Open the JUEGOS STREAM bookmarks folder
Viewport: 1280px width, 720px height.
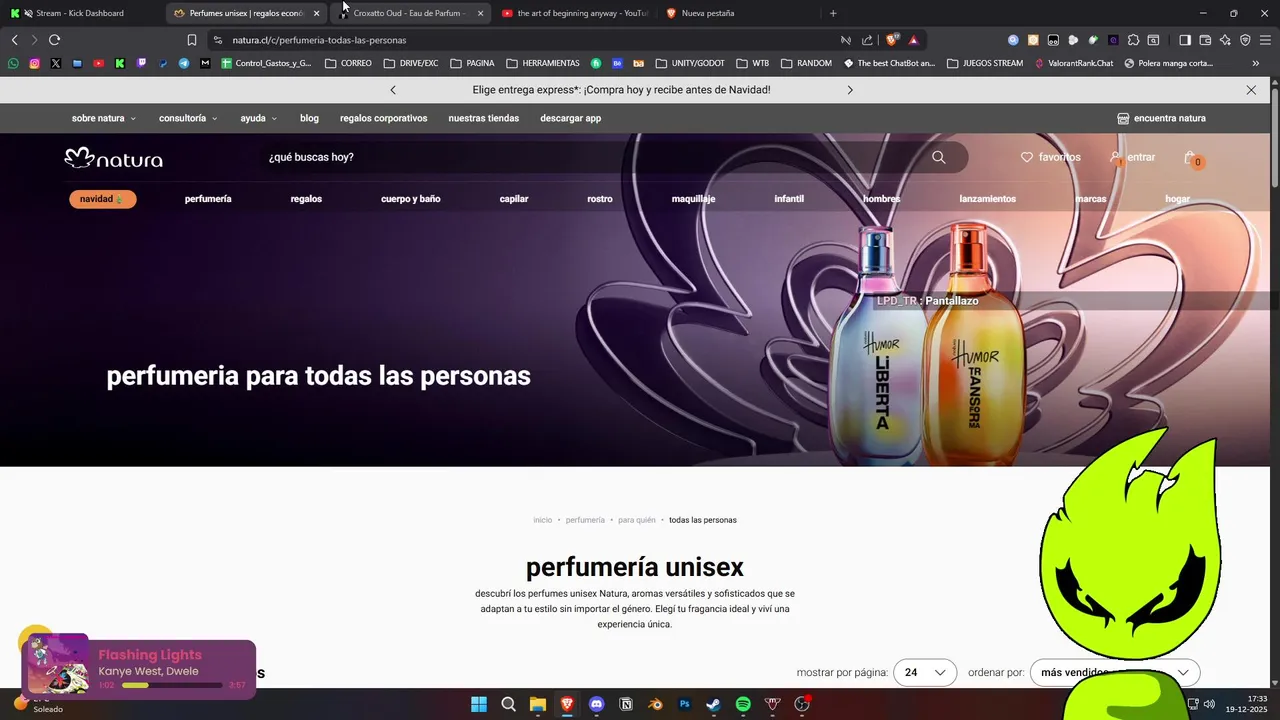click(984, 63)
